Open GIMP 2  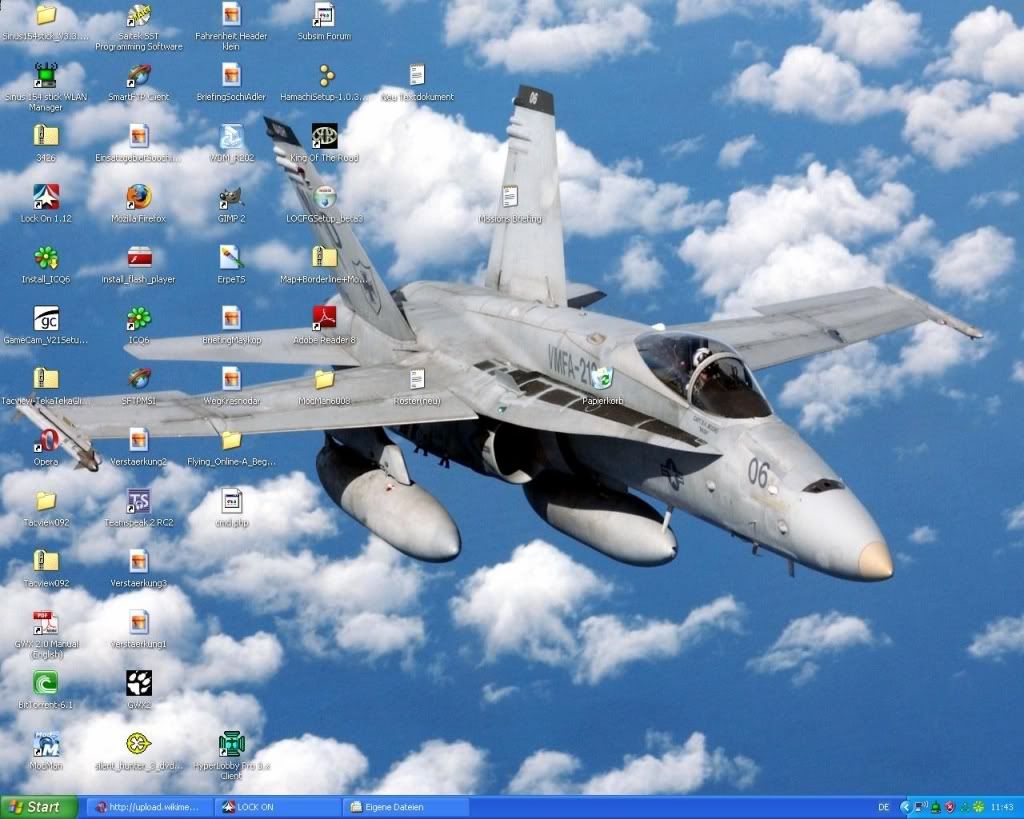click(230, 197)
